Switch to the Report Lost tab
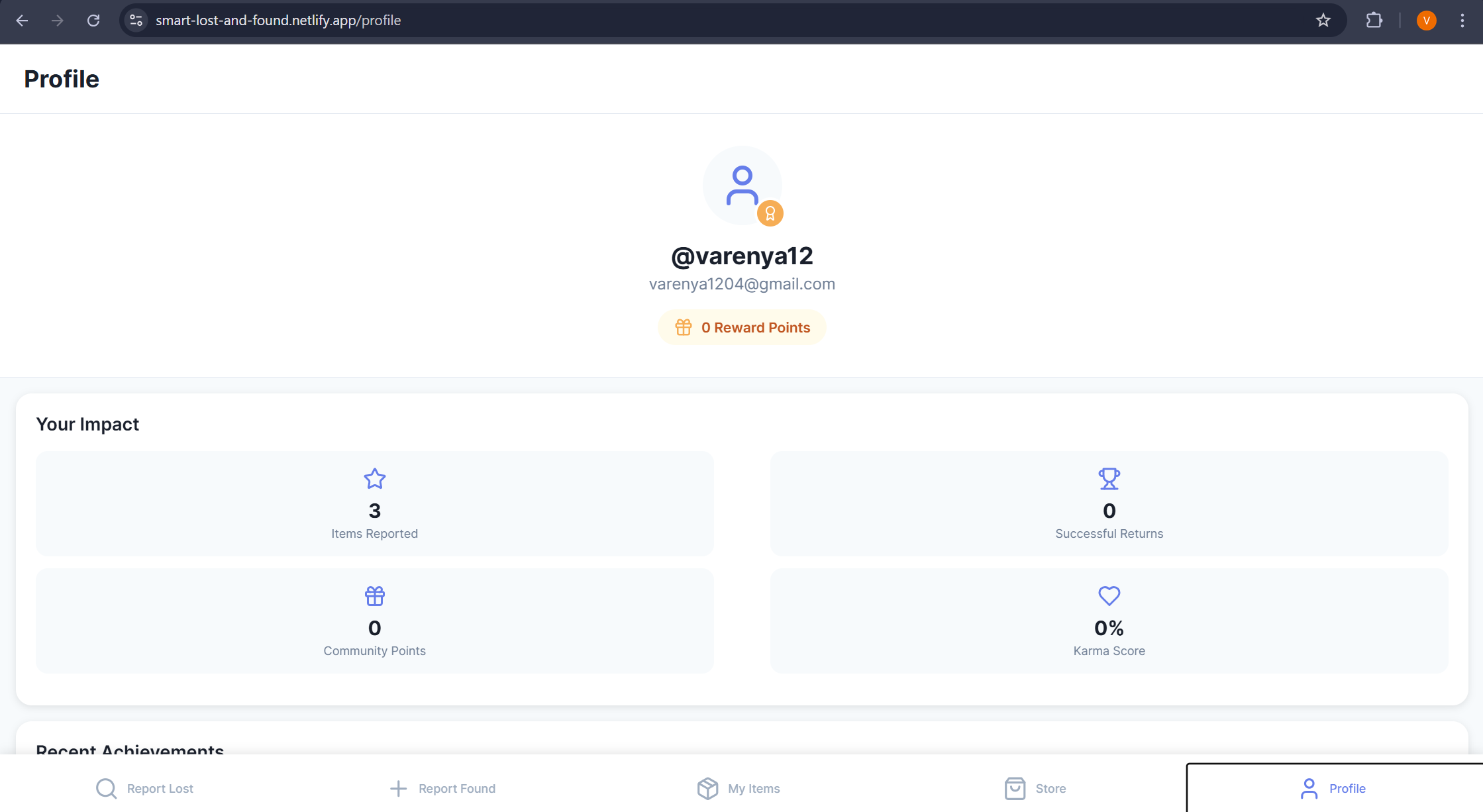 point(144,788)
